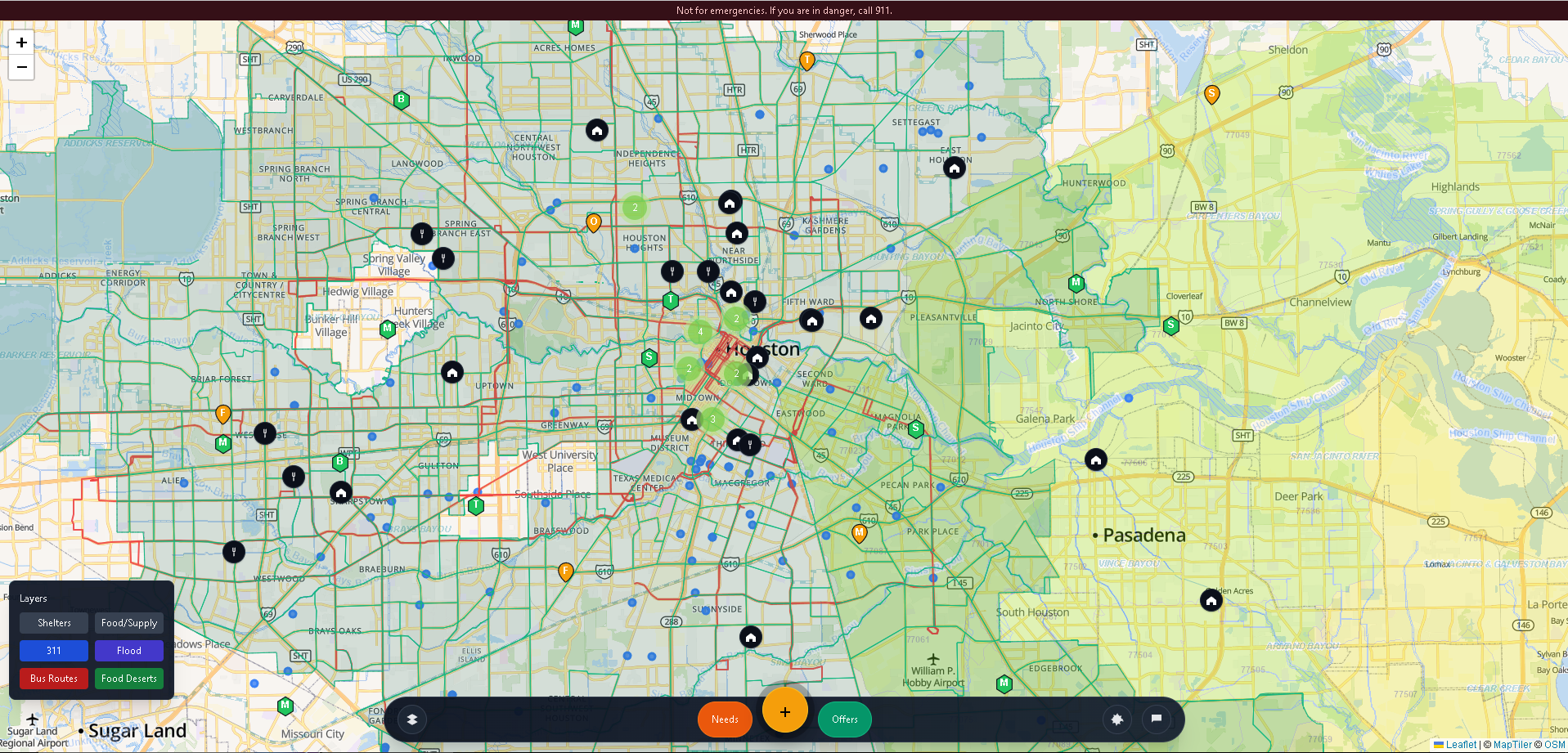The width and height of the screenshot is (1568, 753).
Task: Open the OSM attribution link
Action: click(x=1554, y=745)
